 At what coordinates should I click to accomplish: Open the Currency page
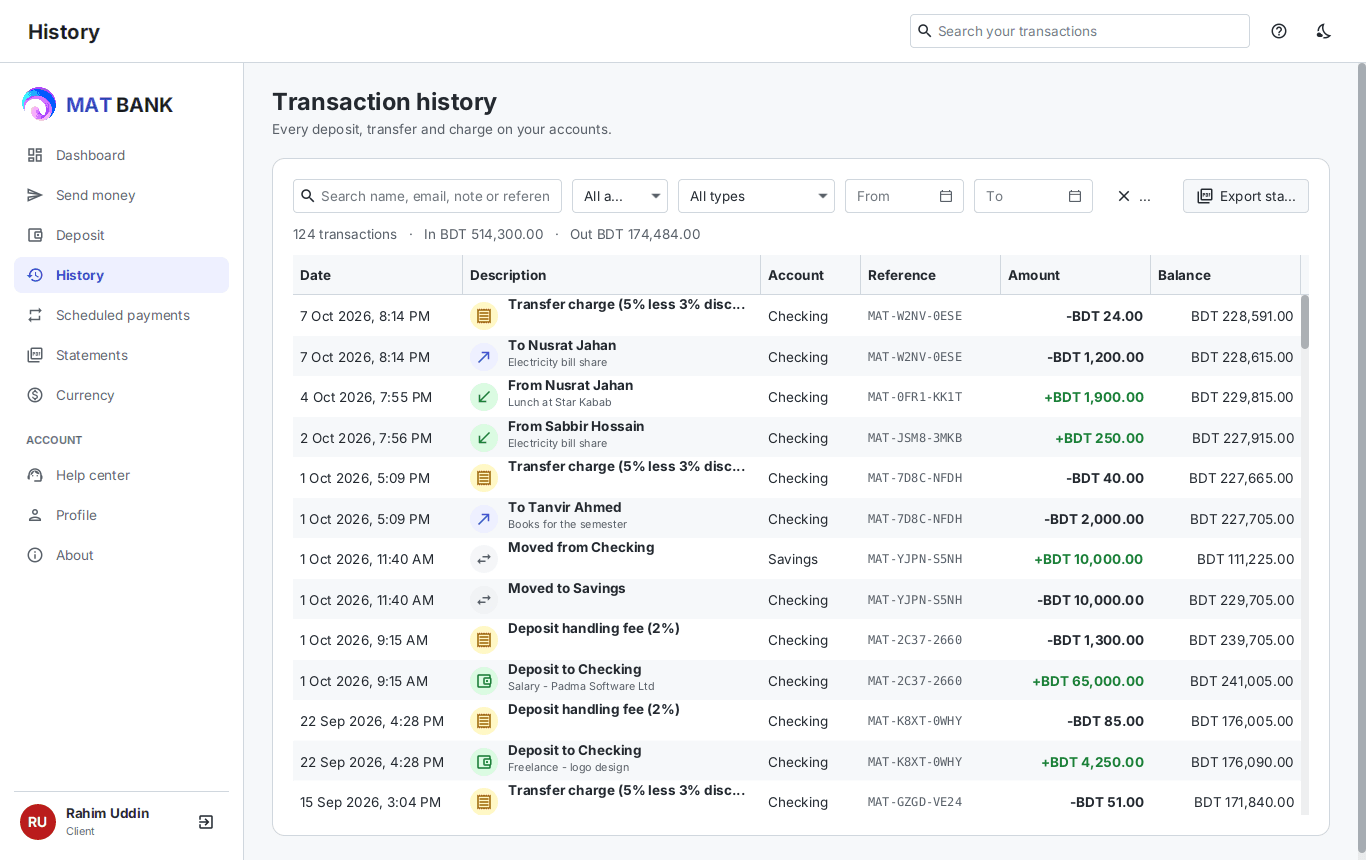121,395
